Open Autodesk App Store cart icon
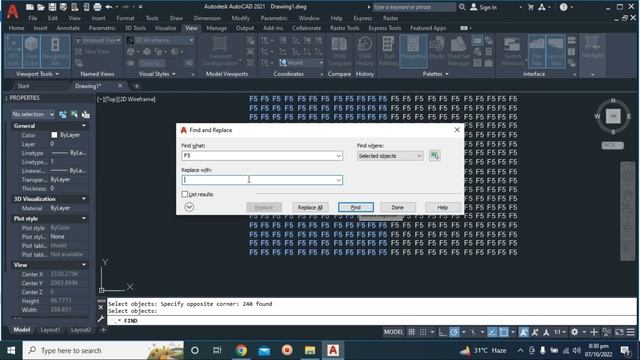Viewport: 640px width, 360px height. point(531,7)
